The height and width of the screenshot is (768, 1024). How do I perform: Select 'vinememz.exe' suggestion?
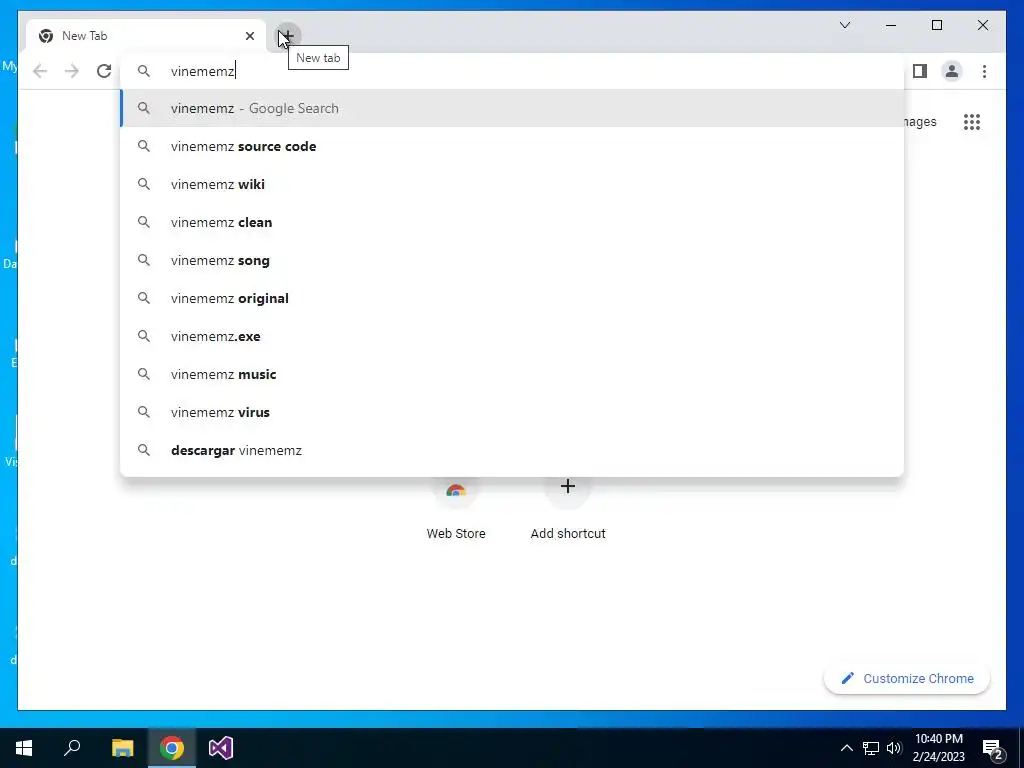pyautogui.click(x=512, y=336)
